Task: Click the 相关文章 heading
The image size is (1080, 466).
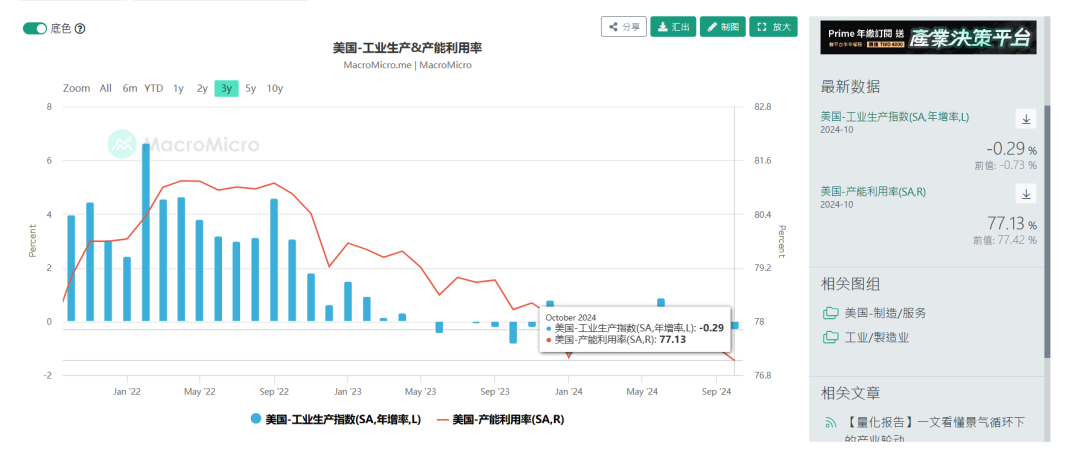Action: point(850,393)
